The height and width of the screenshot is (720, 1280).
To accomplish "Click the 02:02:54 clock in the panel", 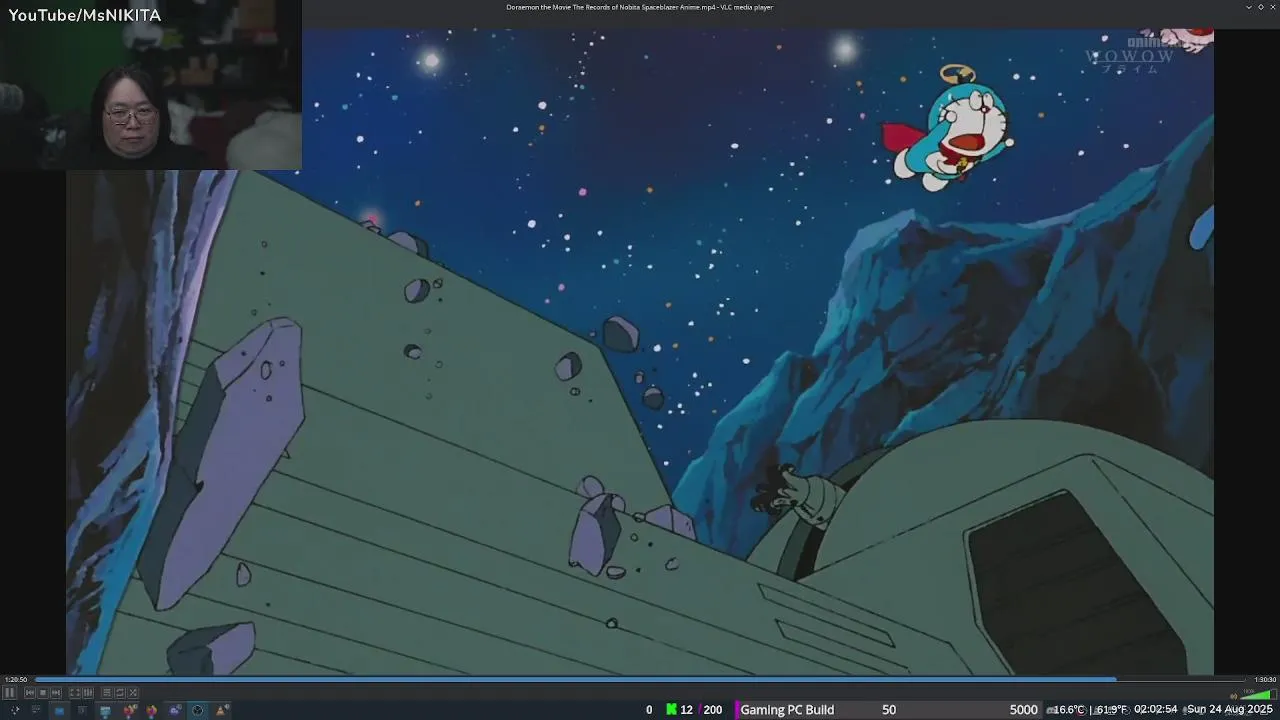I will point(1156,709).
